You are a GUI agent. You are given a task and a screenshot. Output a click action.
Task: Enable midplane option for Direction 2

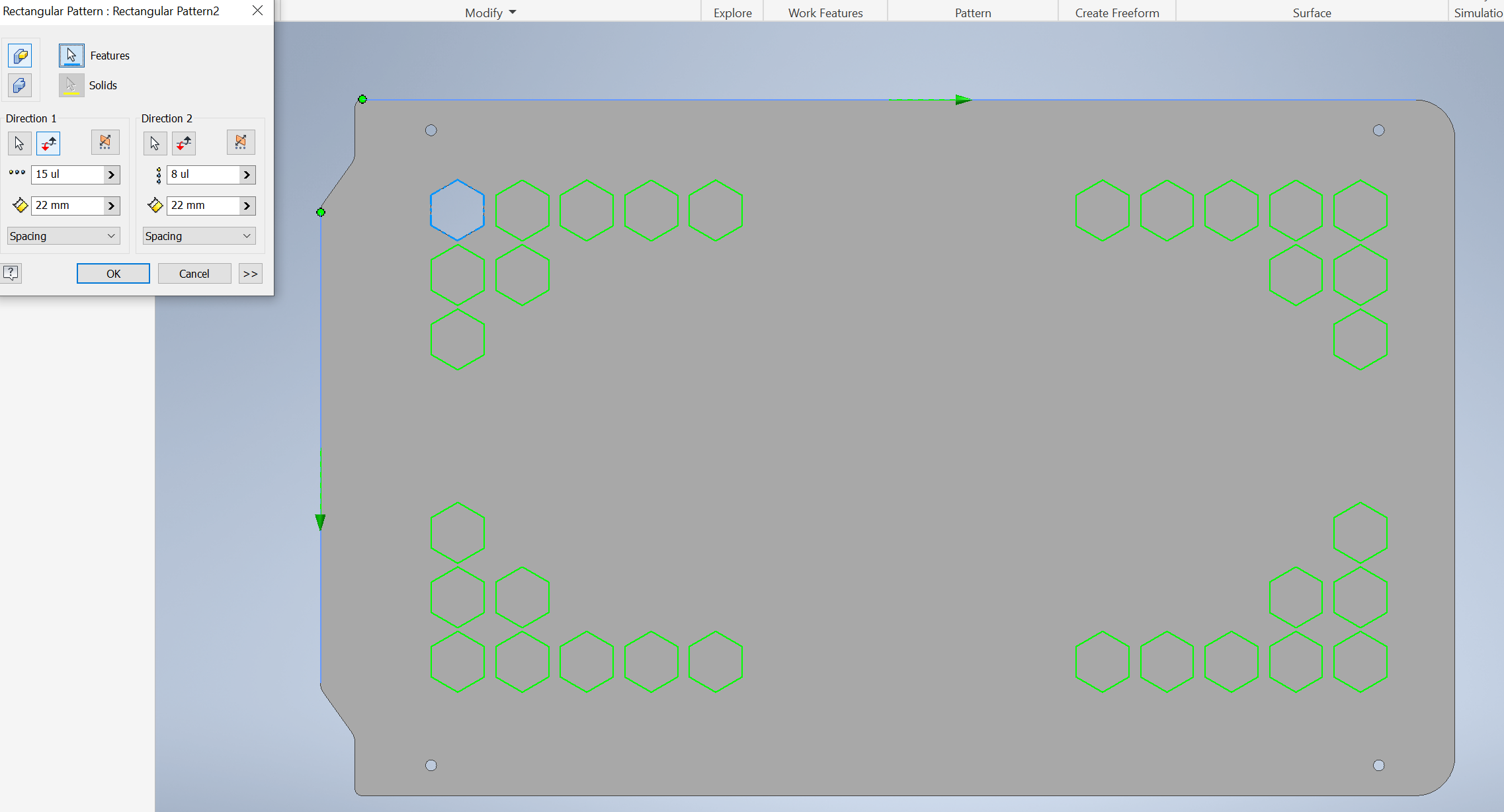coord(240,142)
